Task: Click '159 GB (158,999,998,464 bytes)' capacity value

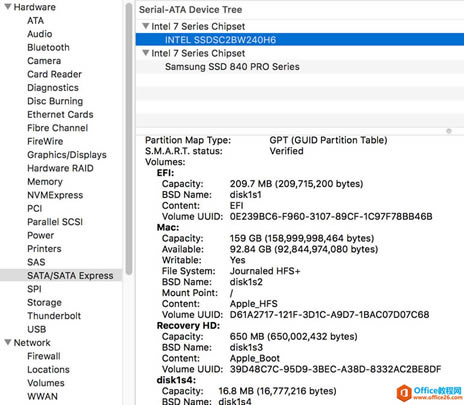Action: (x=302, y=238)
